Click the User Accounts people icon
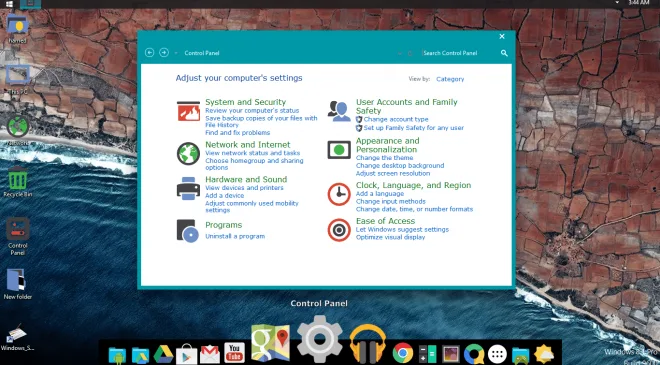The height and width of the screenshot is (365, 660). coord(339,111)
